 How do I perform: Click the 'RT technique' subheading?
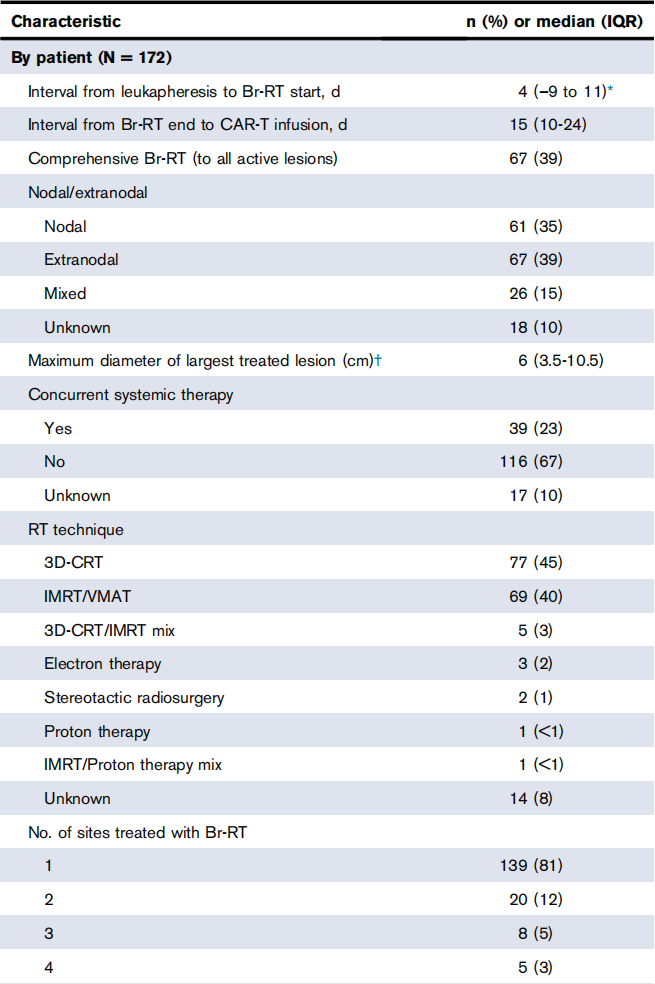[76, 529]
